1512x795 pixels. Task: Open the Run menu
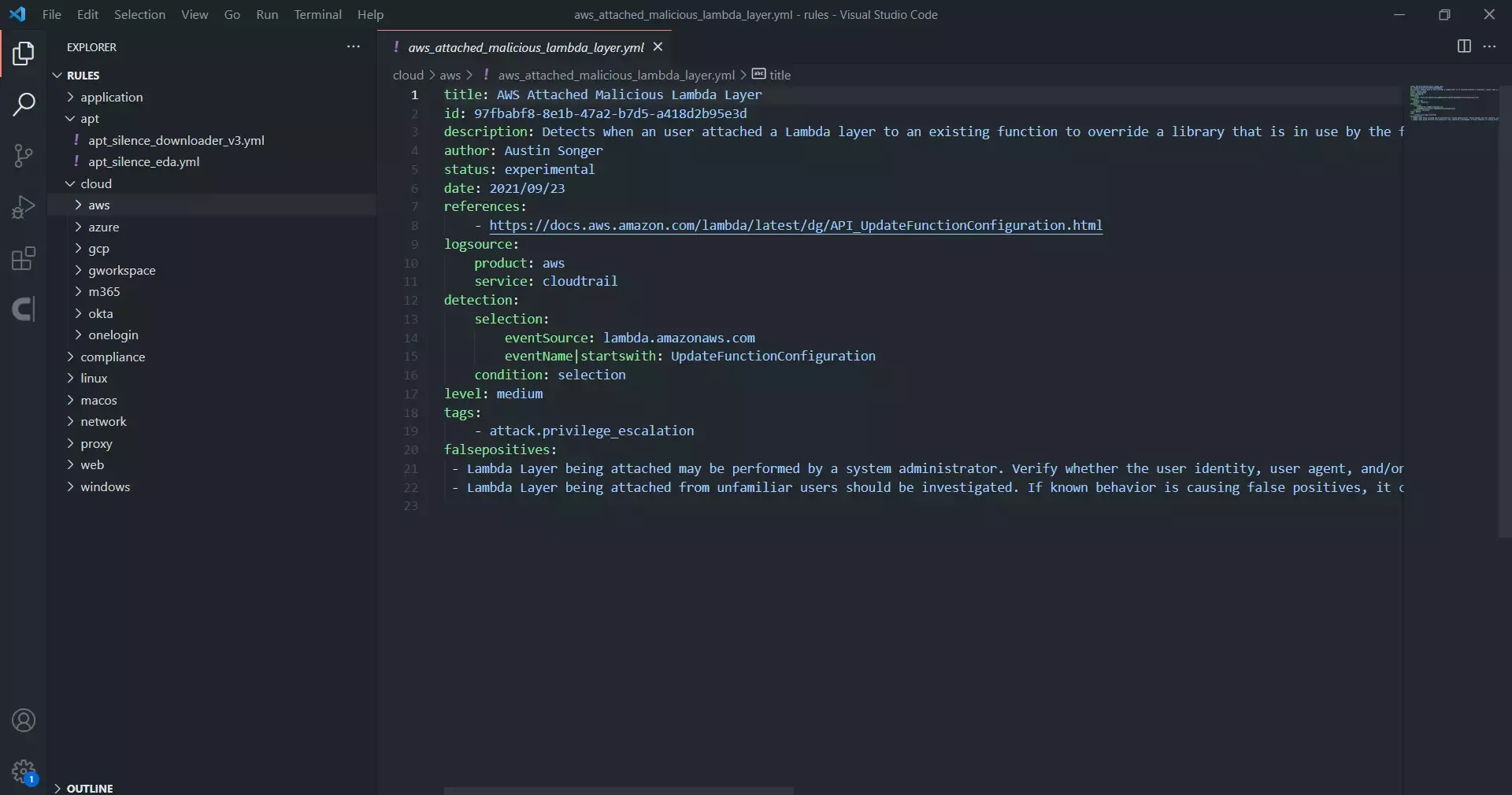point(267,14)
